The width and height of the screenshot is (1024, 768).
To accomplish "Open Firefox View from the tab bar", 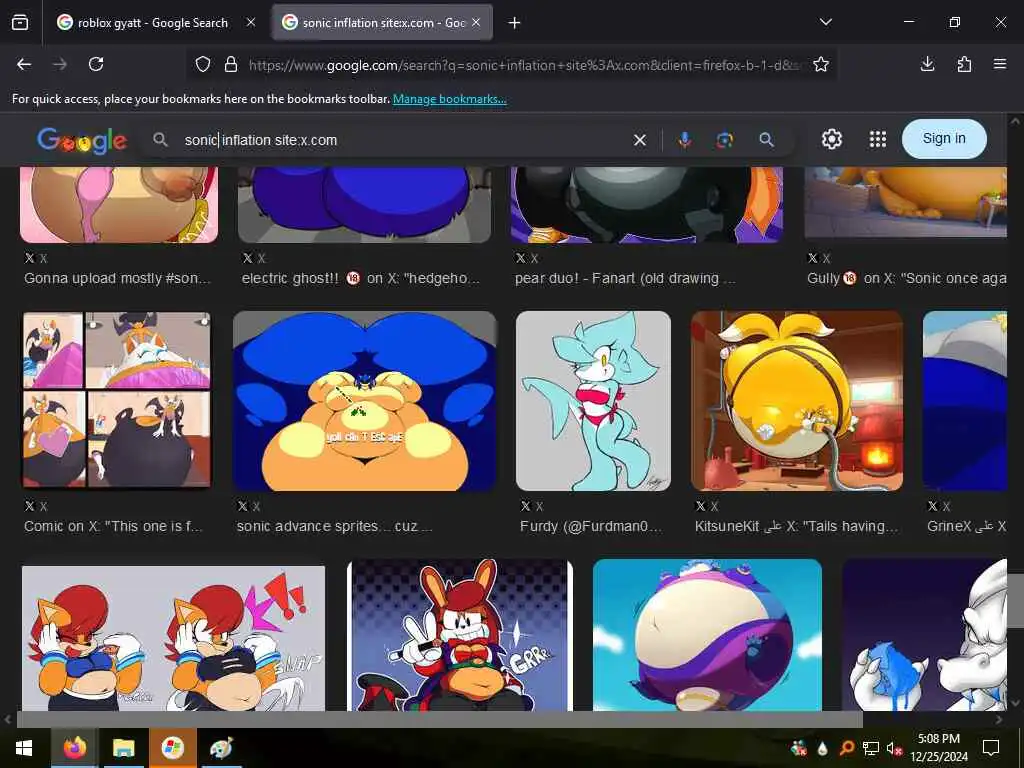I will point(20,23).
